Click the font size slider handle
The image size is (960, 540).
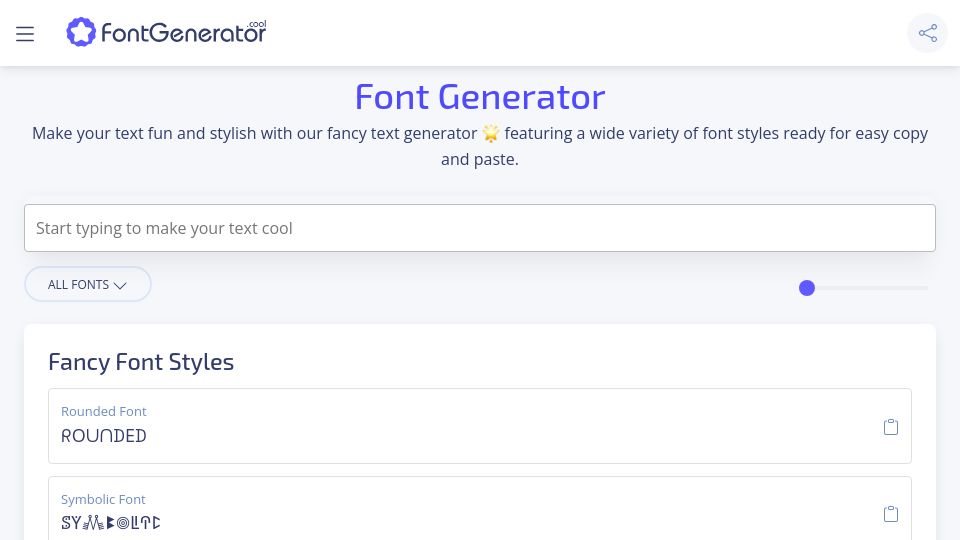tap(807, 288)
